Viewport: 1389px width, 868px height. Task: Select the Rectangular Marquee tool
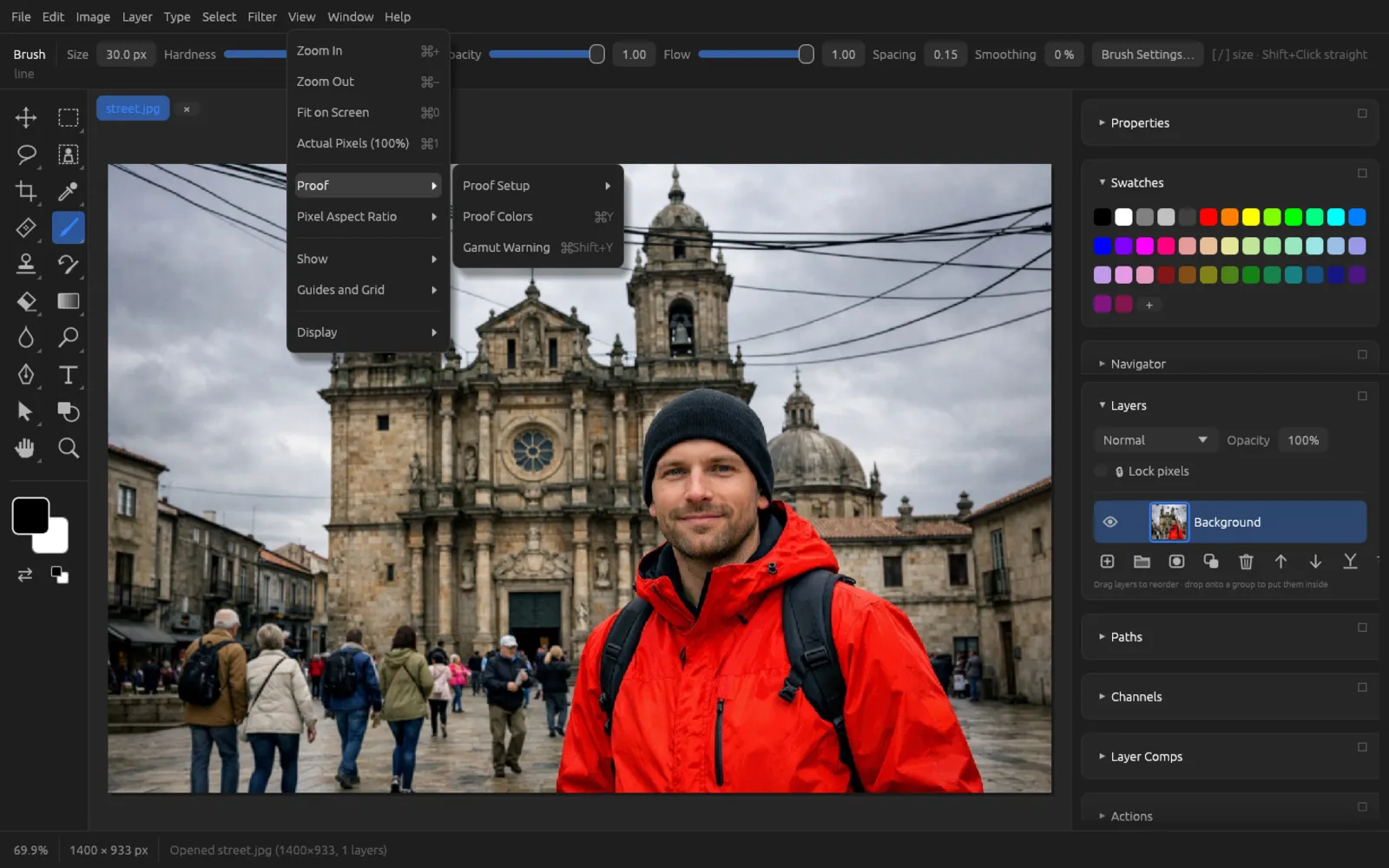click(x=69, y=117)
